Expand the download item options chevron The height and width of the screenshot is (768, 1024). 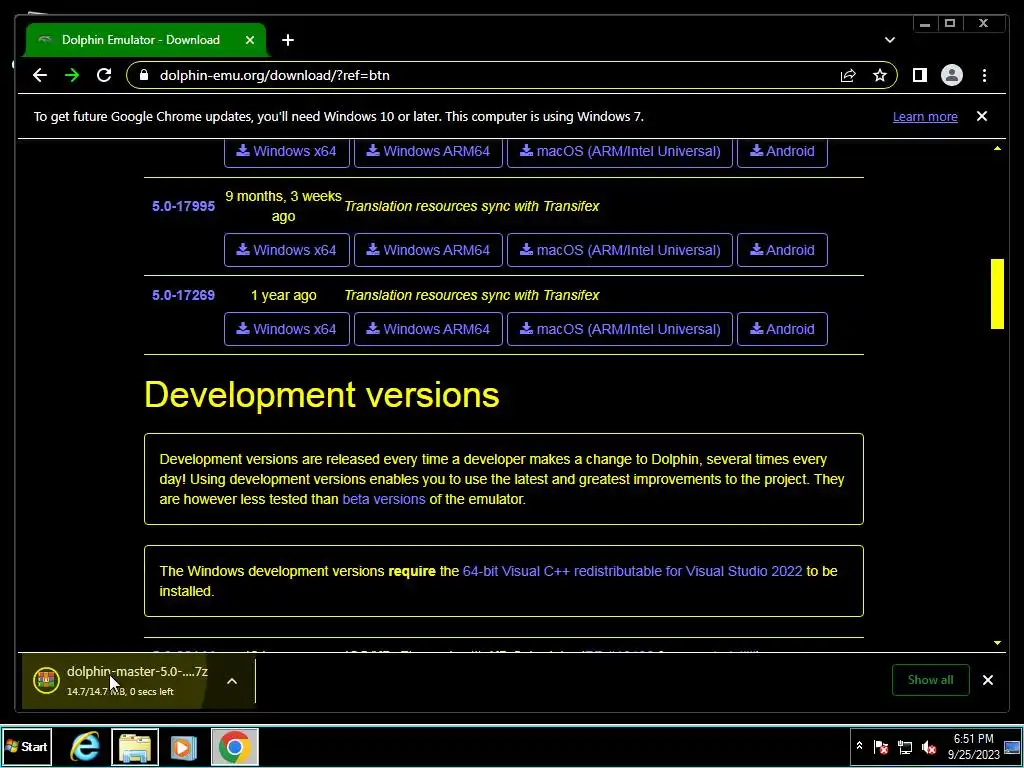coord(232,681)
